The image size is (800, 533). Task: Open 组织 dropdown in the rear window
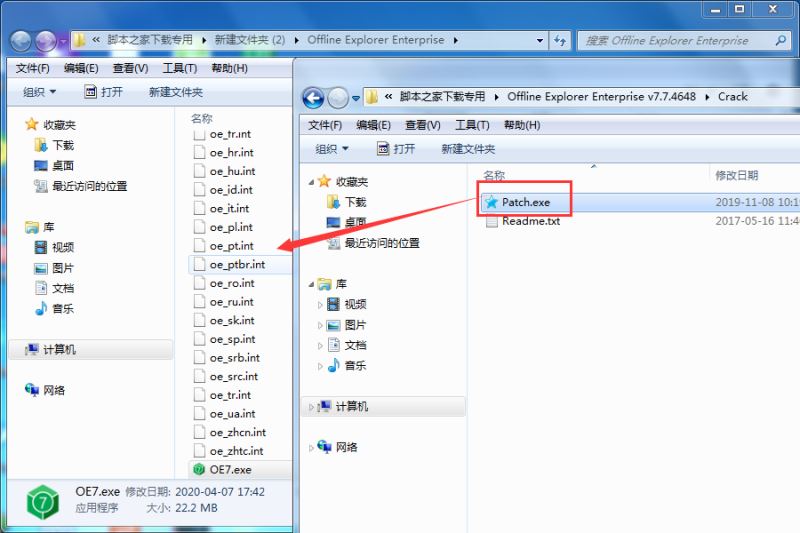(39, 92)
